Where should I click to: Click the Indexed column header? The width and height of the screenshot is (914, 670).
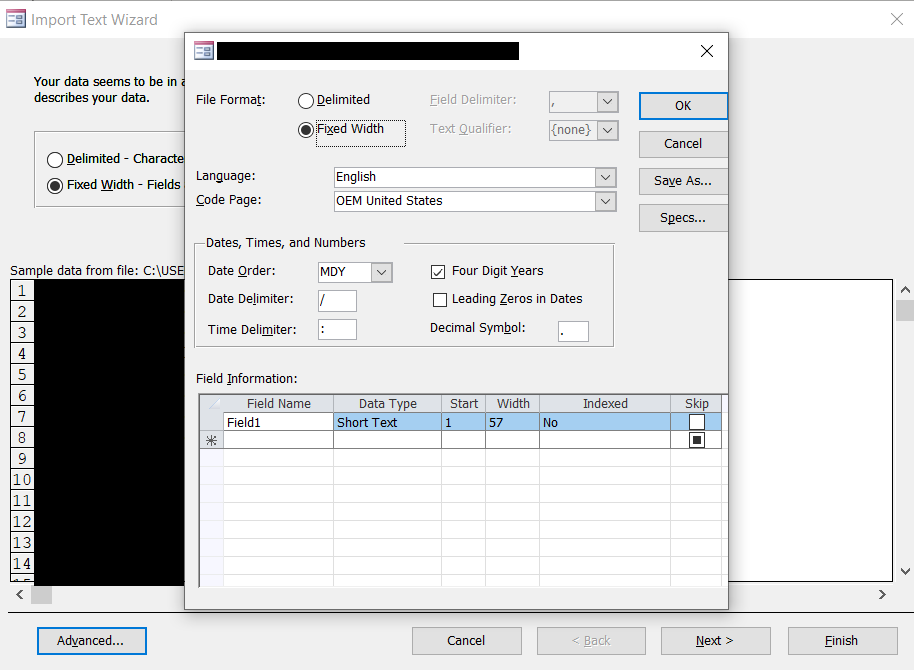pyautogui.click(x=604, y=404)
